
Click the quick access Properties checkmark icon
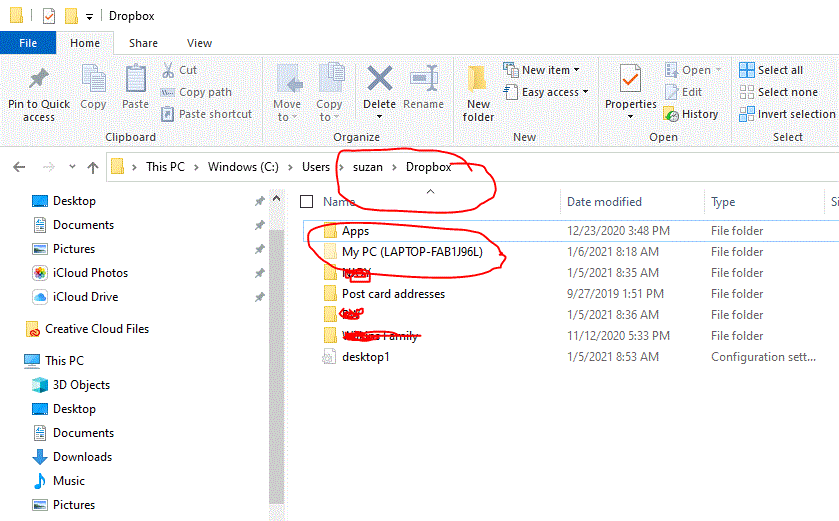(49, 16)
